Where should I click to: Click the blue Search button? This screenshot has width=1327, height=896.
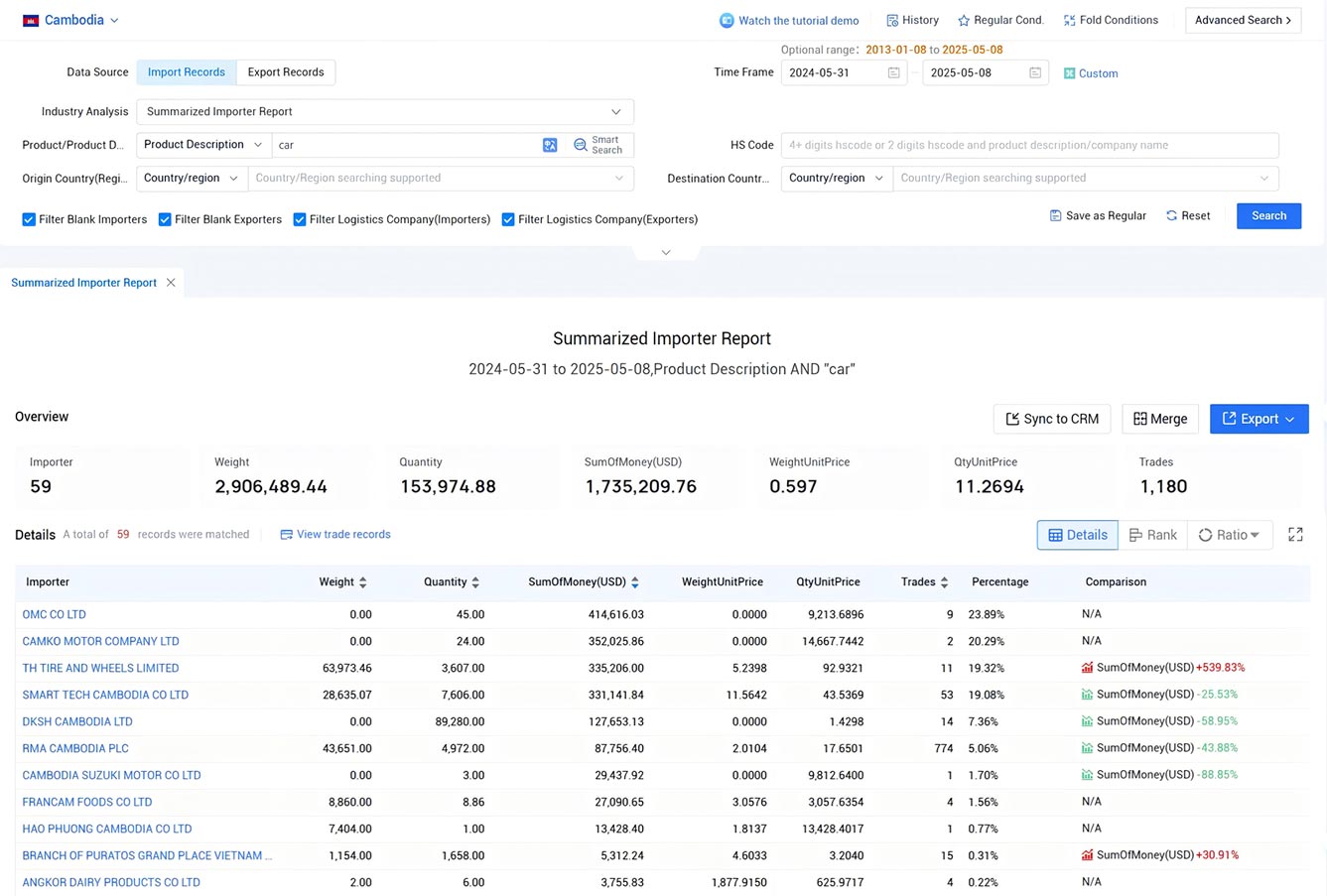point(1268,216)
